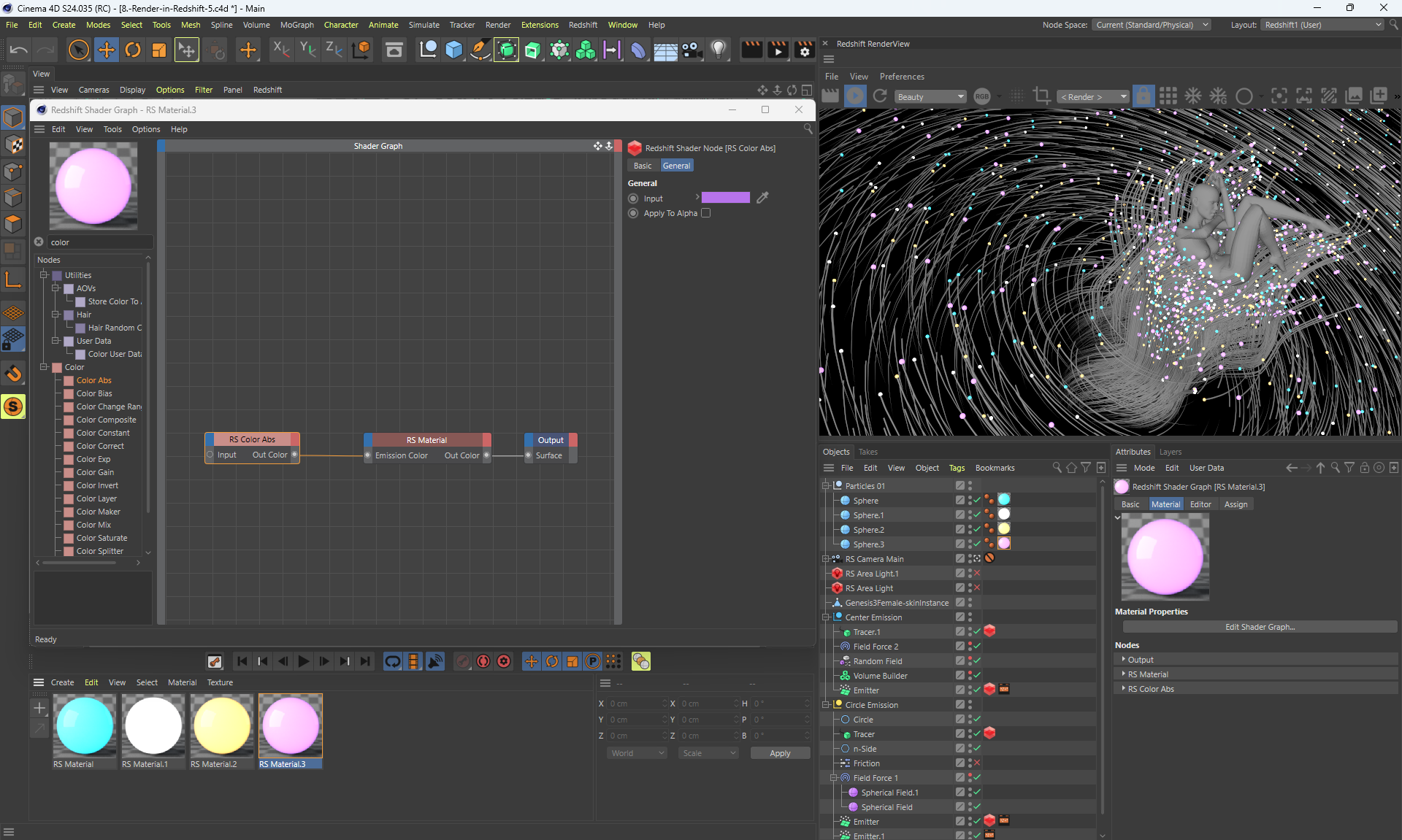Viewport: 1402px width, 840px height.
Task: Toggle Friction object enable mark
Action: 977,763
